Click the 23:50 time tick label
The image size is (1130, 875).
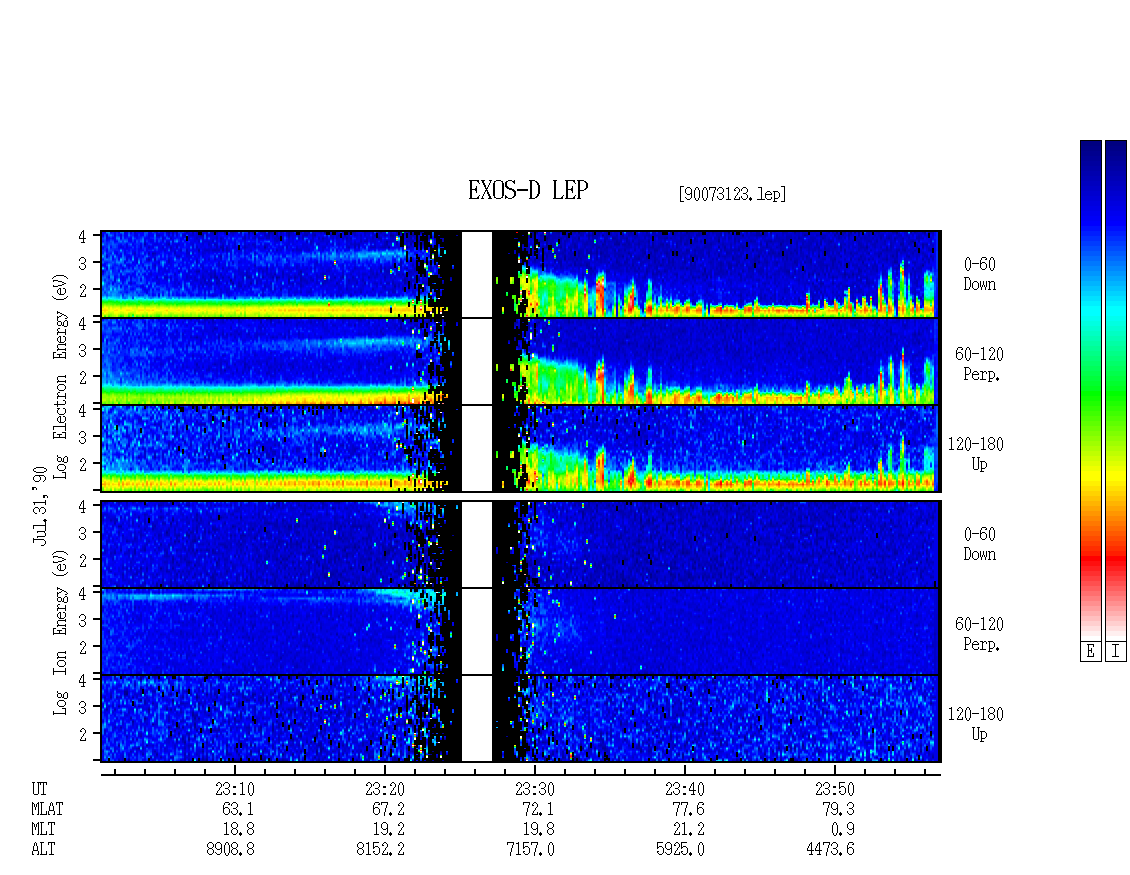[835, 789]
